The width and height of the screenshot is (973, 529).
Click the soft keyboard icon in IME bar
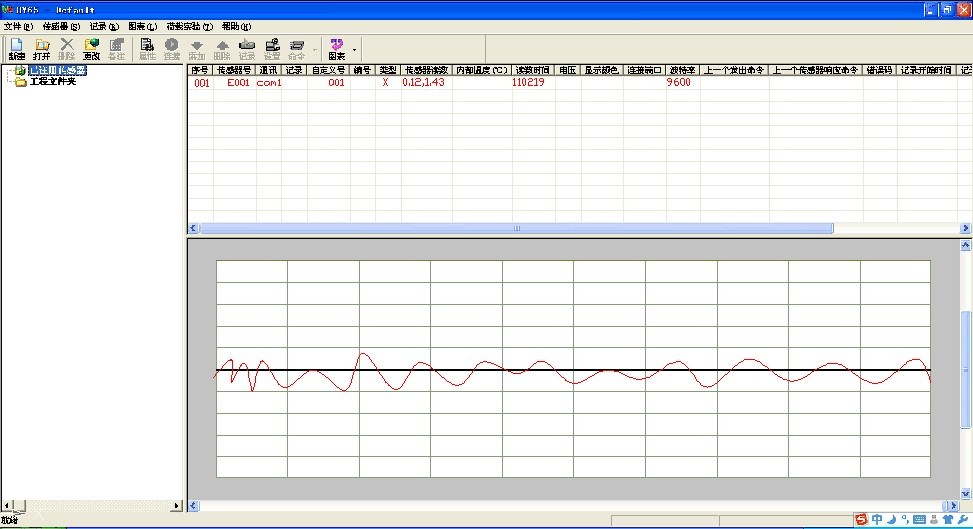coord(919,520)
